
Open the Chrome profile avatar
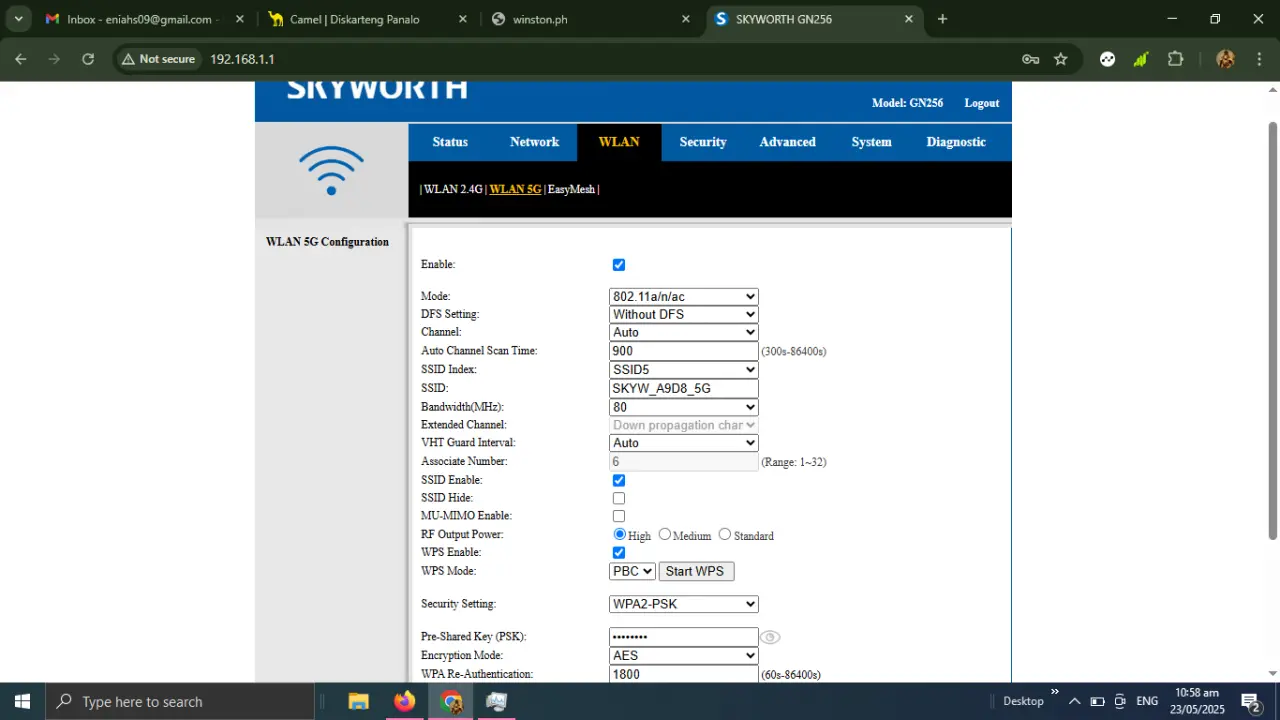1225,59
